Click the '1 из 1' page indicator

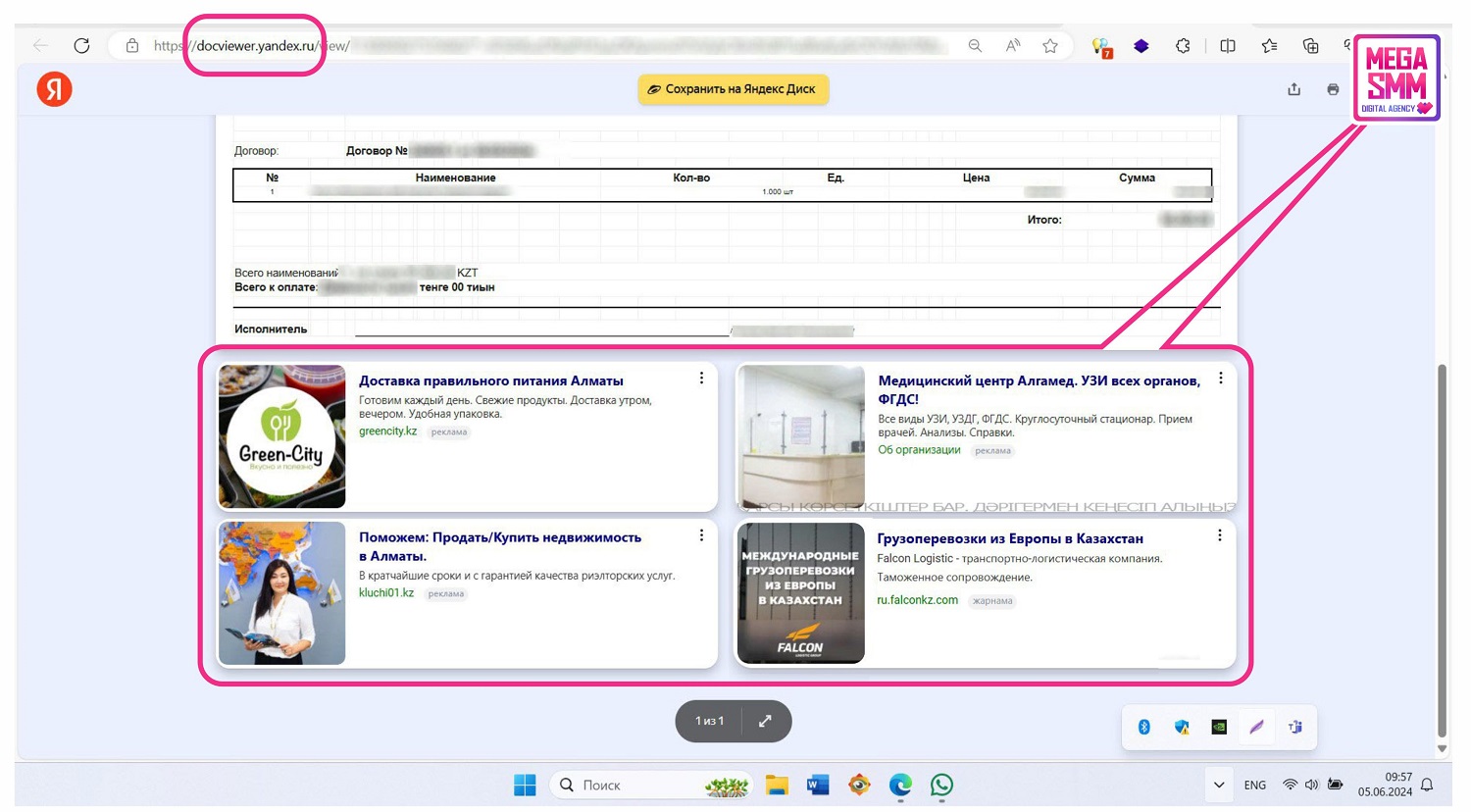[x=709, y=721]
